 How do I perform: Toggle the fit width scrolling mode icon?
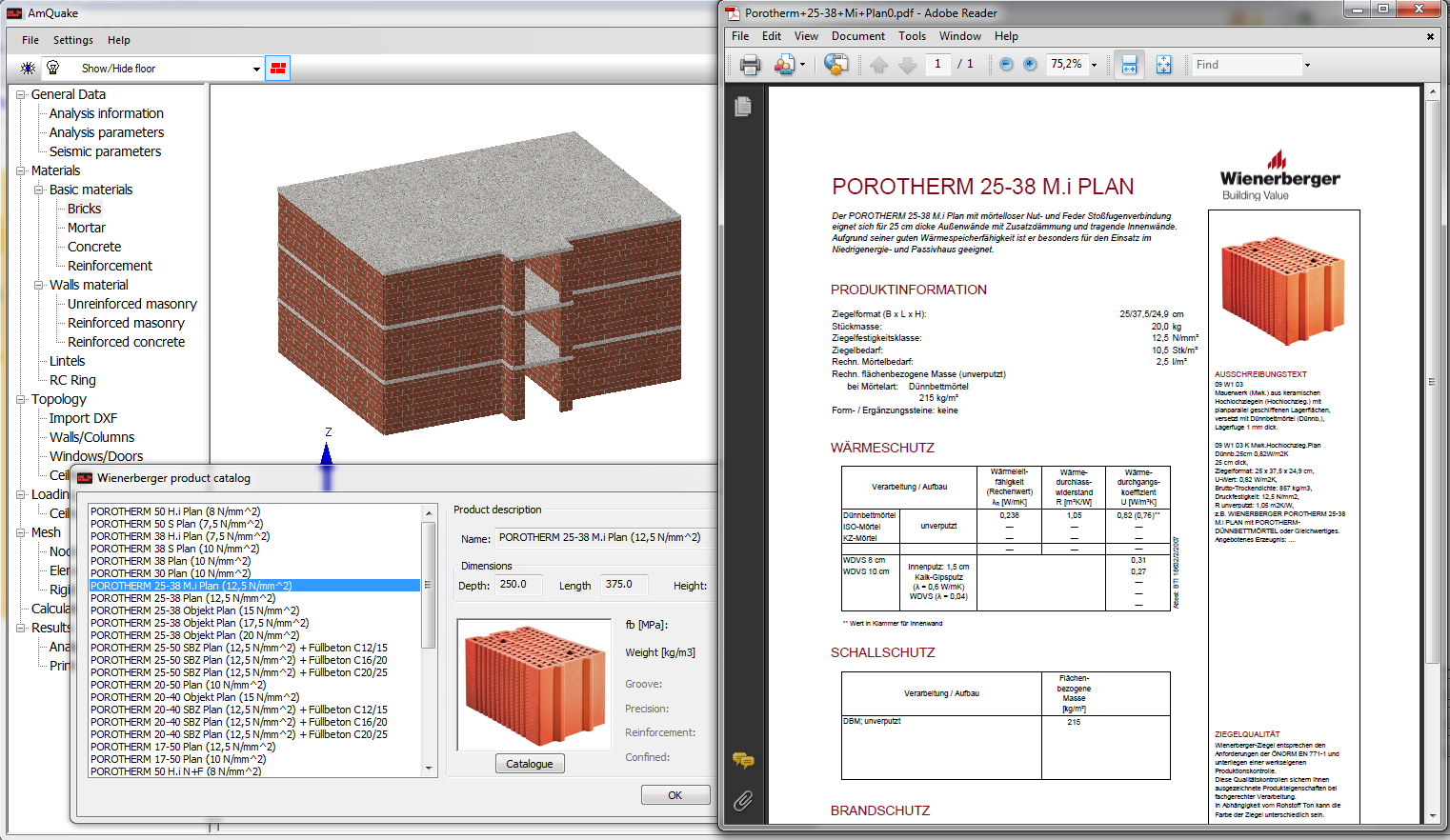(1129, 65)
